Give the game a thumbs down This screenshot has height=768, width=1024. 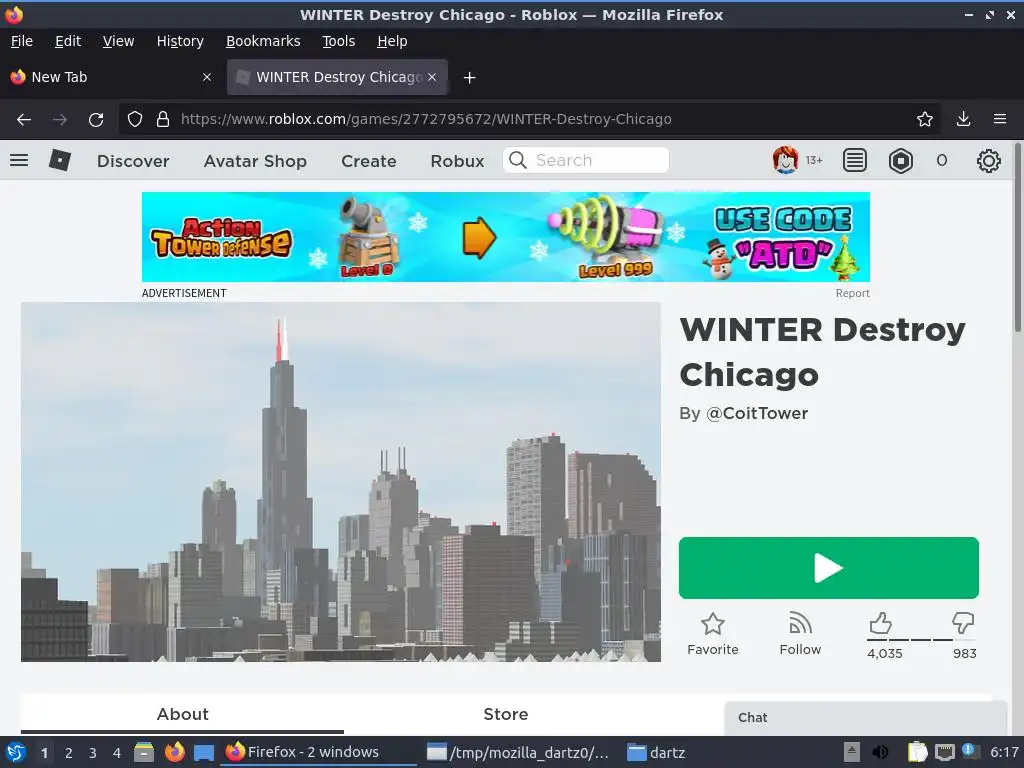[963, 624]
